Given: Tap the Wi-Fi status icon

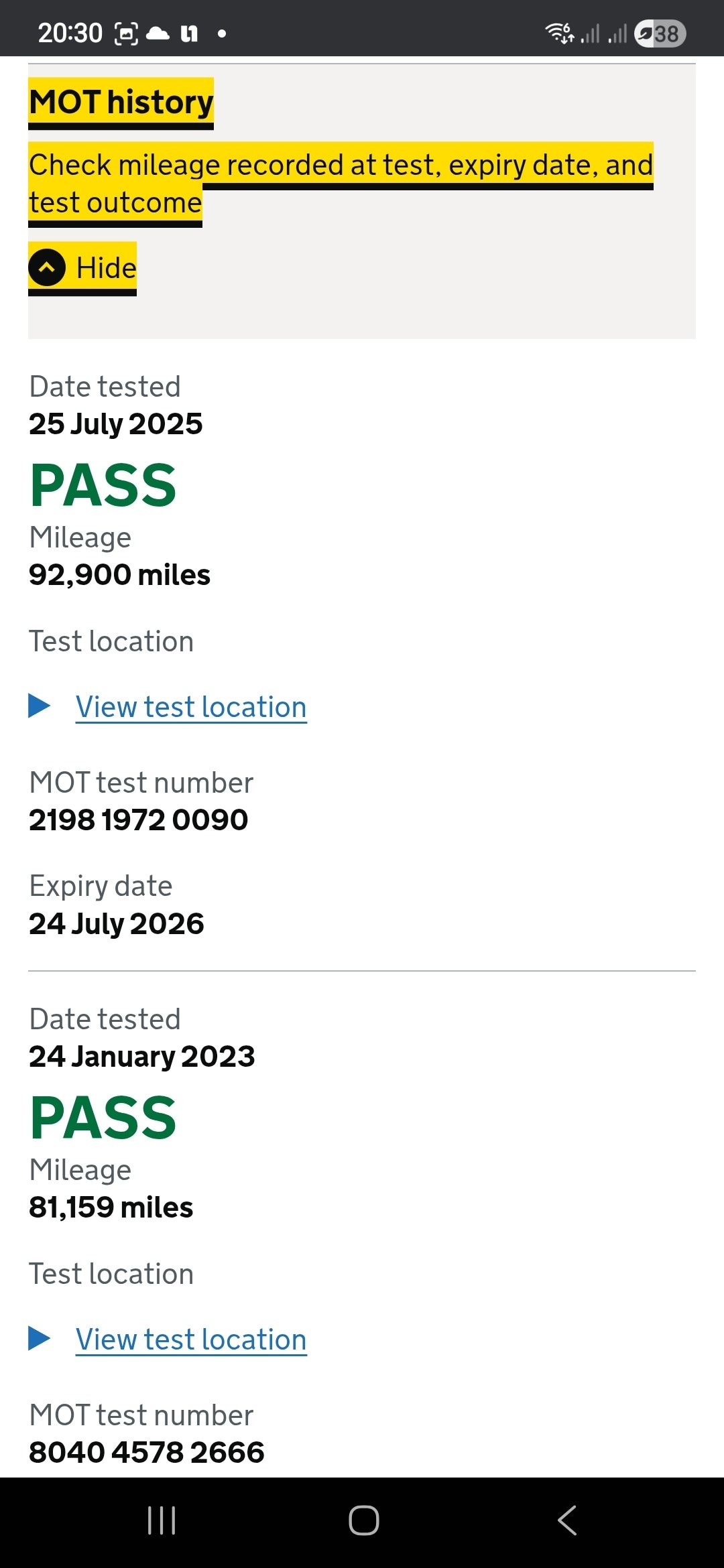Looking at the screenshot, I should click(560, 33).
